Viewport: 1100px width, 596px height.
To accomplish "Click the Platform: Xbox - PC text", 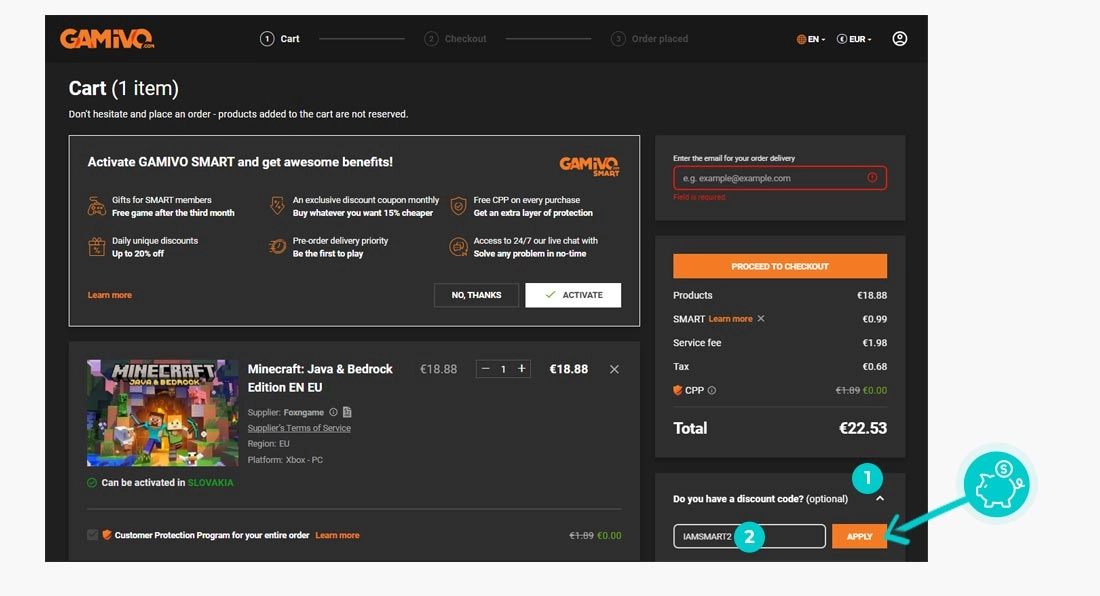I will (285, 460).
